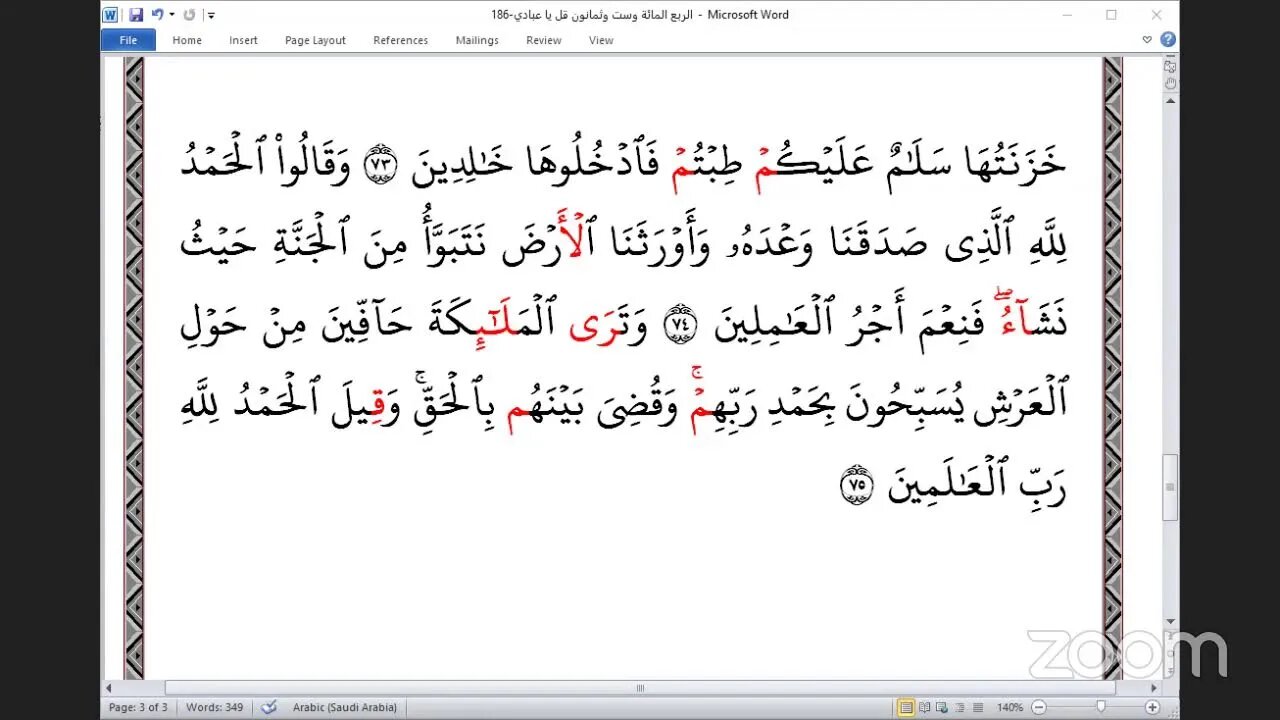The image size is (1280, 720).
Task: Click the vertical scrollbar thumb
Action: point(1170,487)
